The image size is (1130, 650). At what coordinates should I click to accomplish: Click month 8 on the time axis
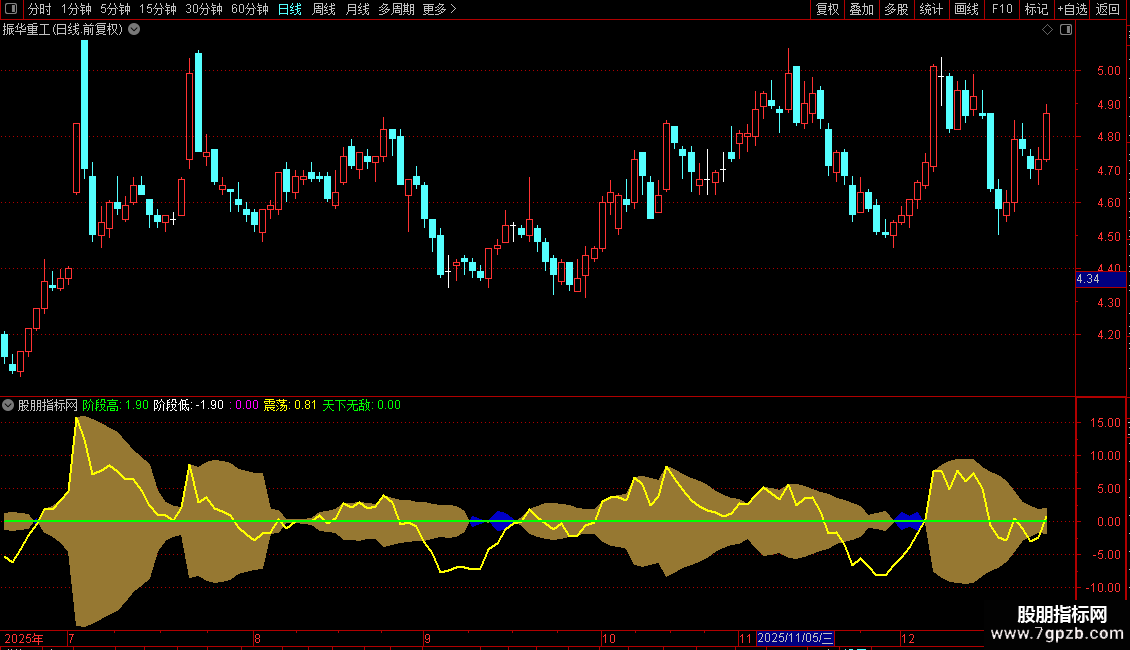pyautogui.click(x=257, y=638)
